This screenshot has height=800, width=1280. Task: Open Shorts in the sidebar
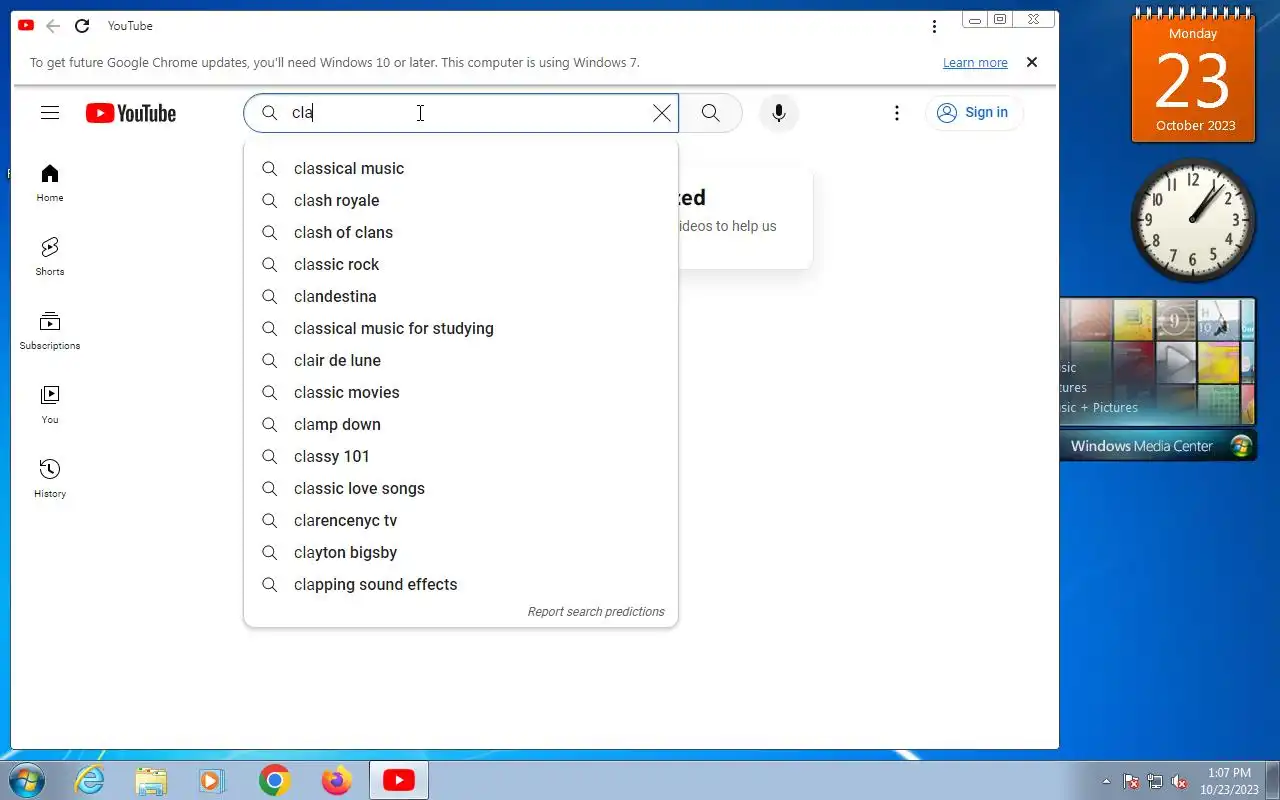pyautogui.click(x=50, y=257)
